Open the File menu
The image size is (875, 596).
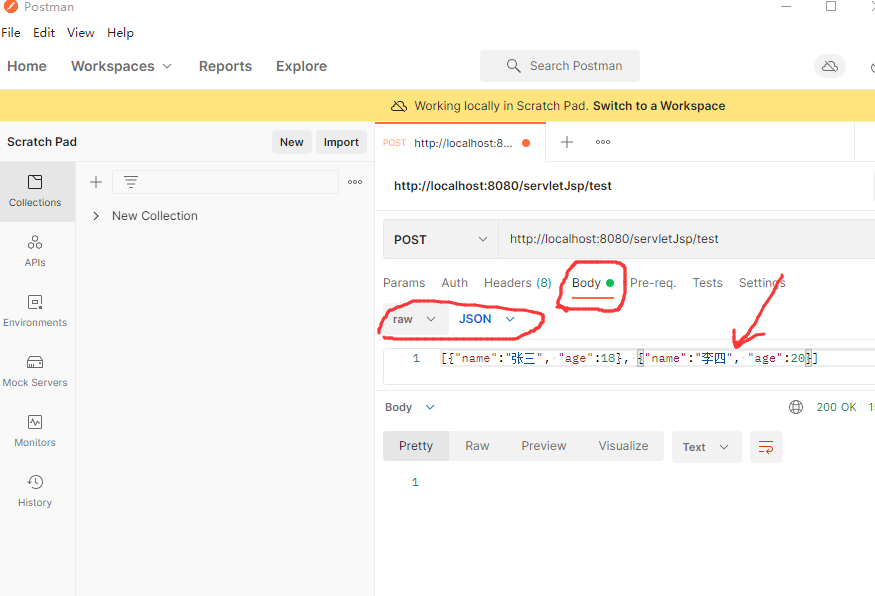(11, 33)
